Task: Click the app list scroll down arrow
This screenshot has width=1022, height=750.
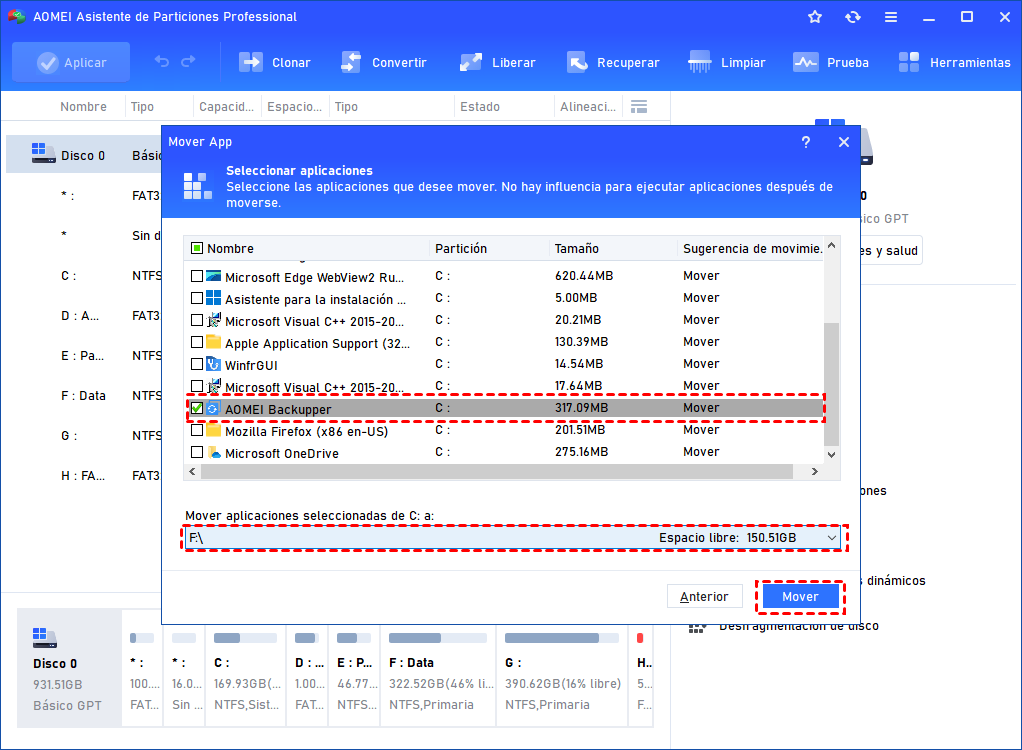Action: (832, 455)
